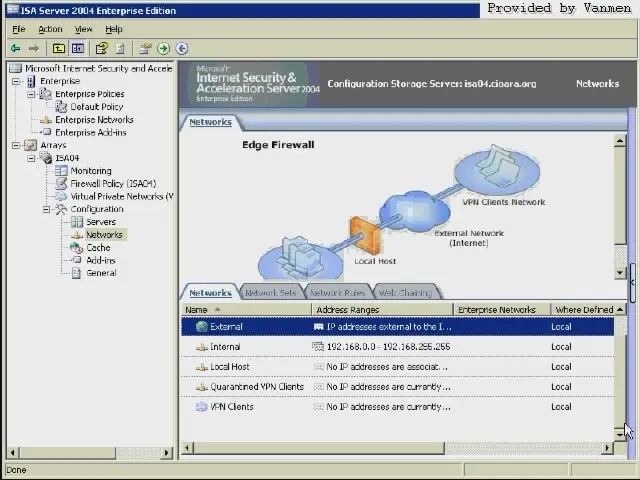The width and height of the screenshot is (640, 480).
Task: Select the lower Networks tab above the list
Action: click(210, 293)
